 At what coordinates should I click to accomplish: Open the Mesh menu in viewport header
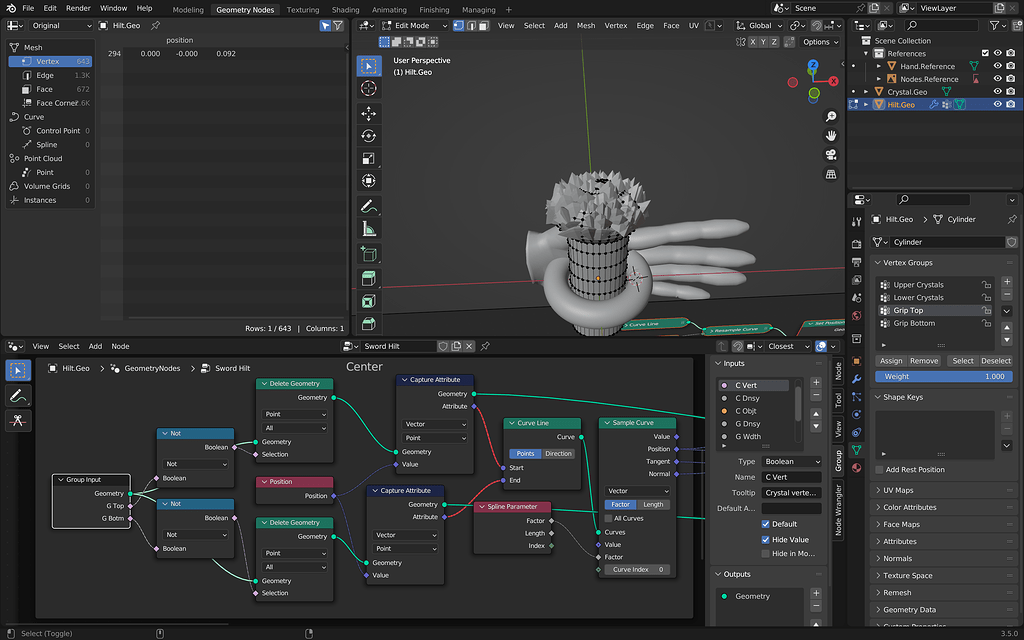click(x=586, y=25)
